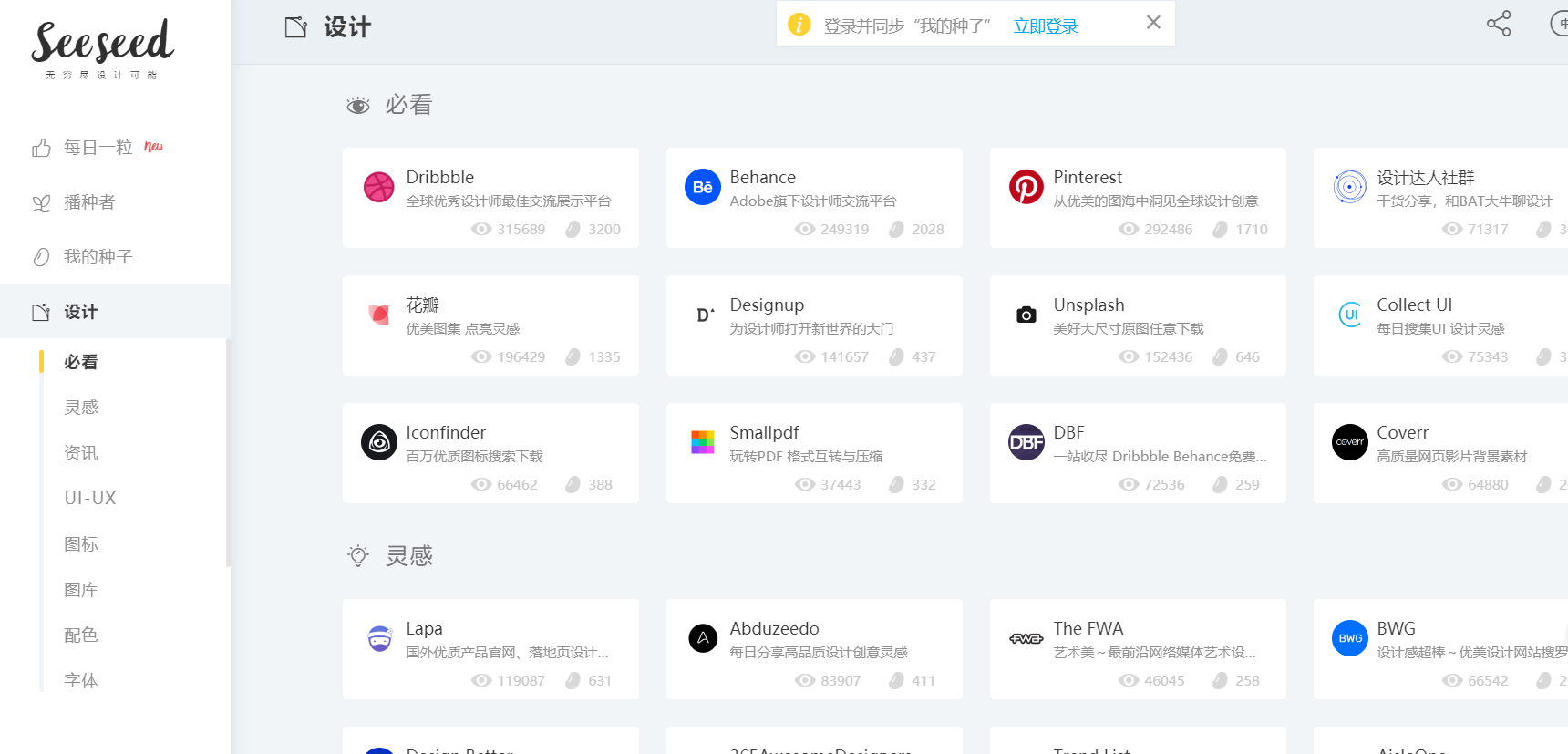Open the The FWA card title
This screenshot has width=1568, height=754.
coord(1088,628)
